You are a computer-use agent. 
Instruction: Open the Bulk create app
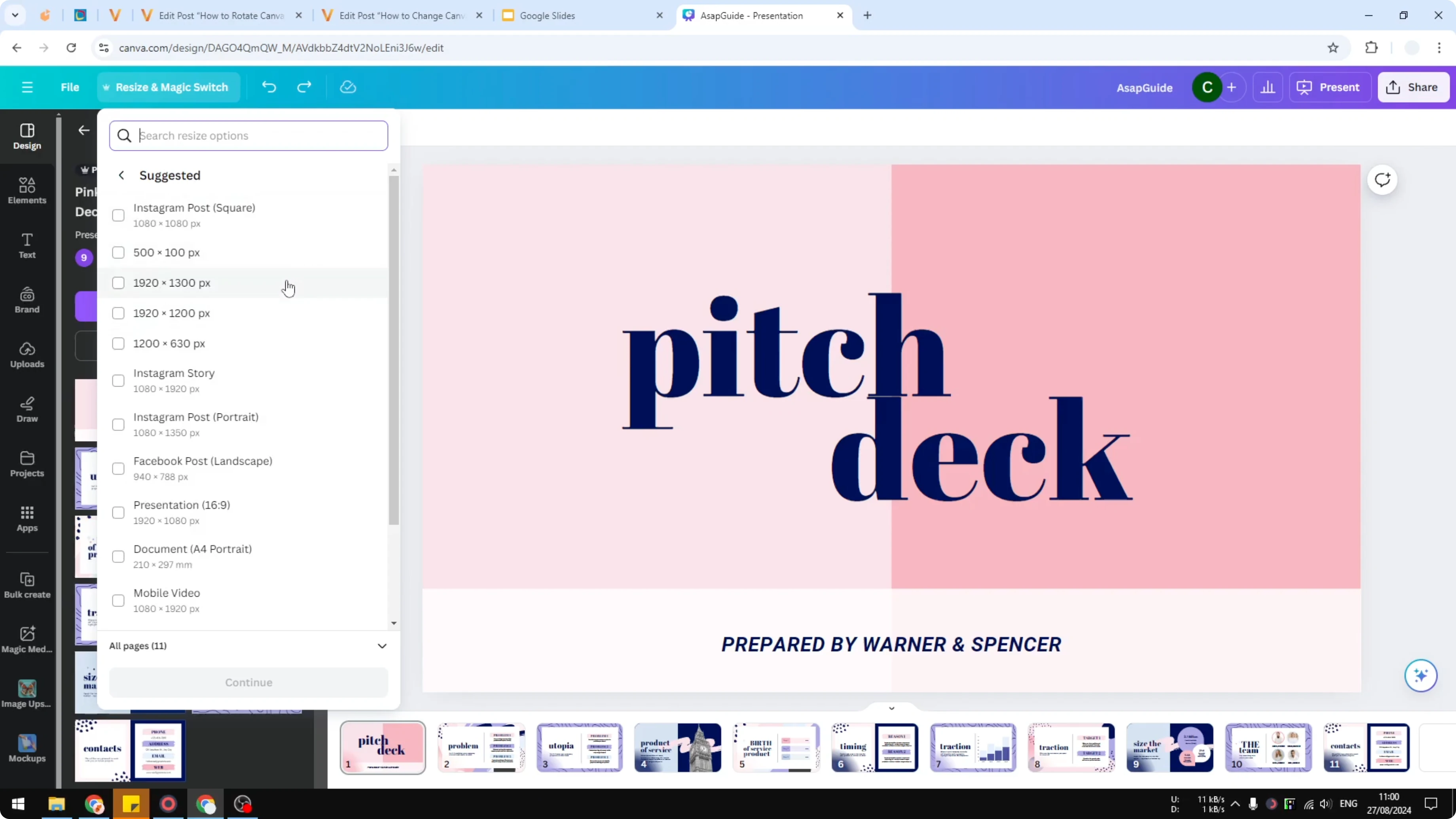click(27, 585)
